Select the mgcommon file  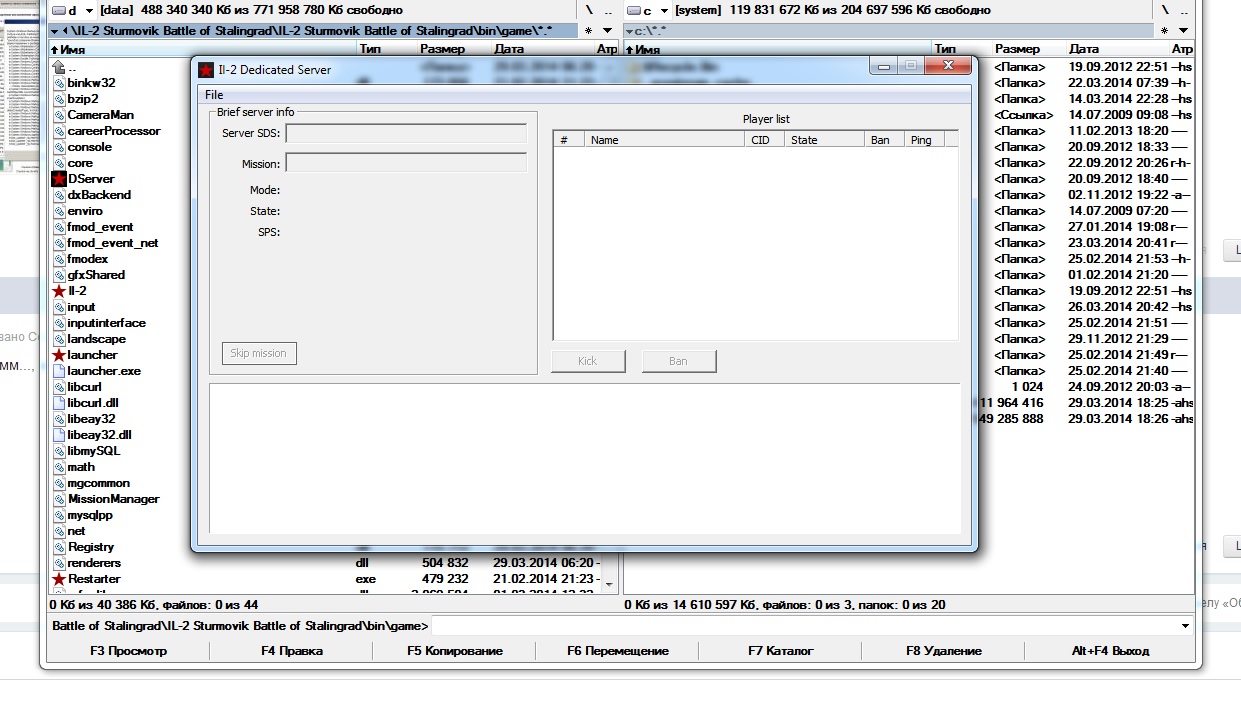click(x=99, y=483)
